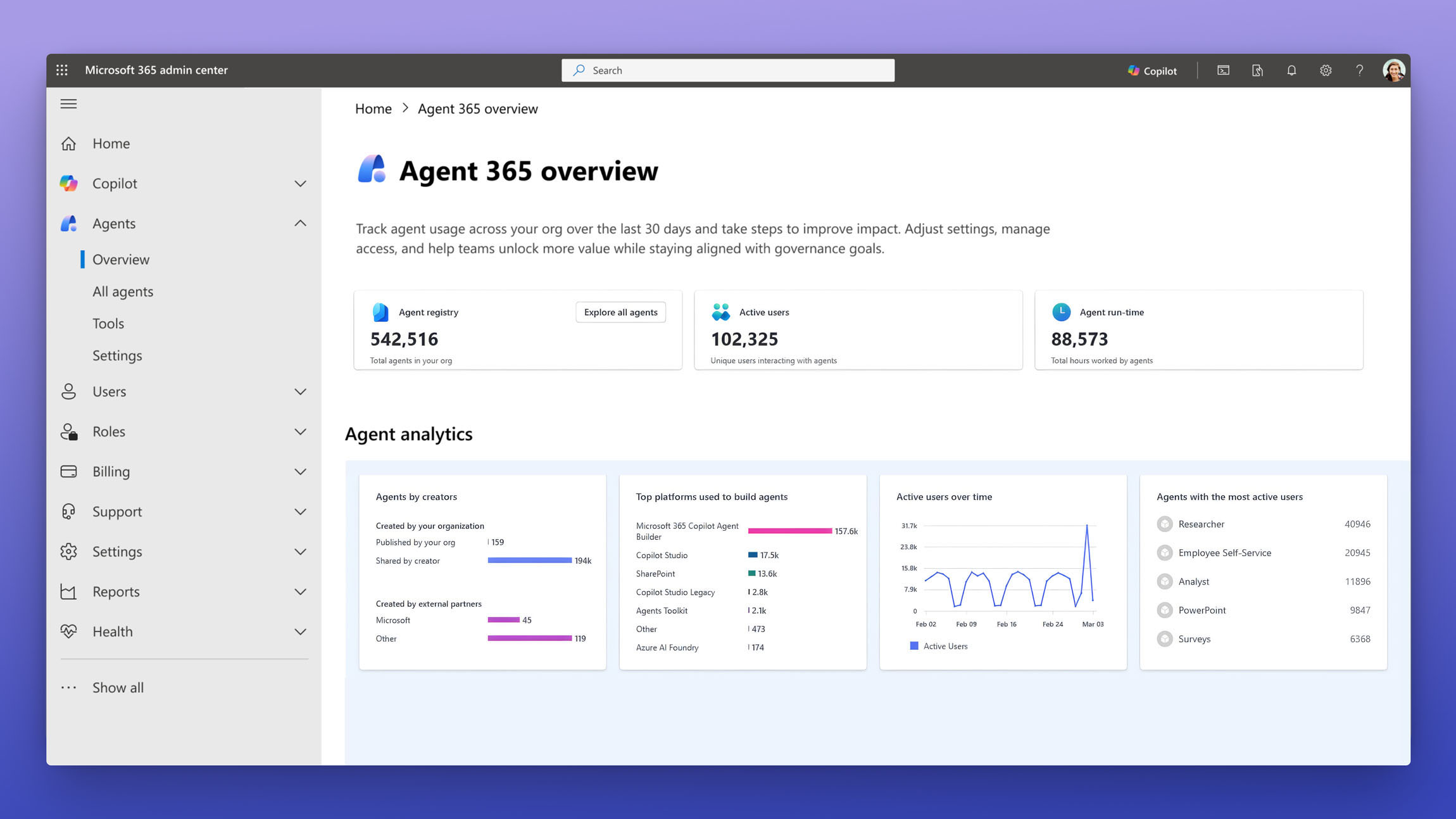1456x819 pixels.
Task: Open the help panel
Action: pyautogui.click(x=1359, y=70)
